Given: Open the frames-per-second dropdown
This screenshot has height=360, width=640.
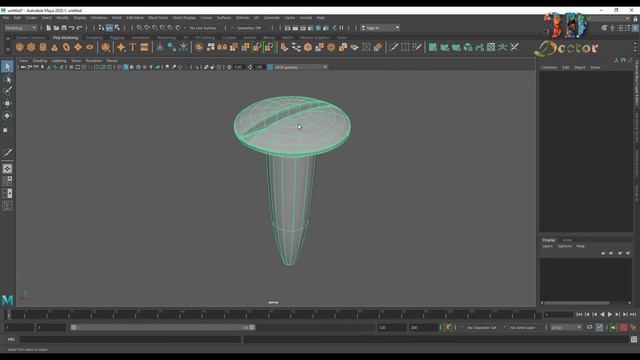Looking at the screenshot, I should [566, 327].
